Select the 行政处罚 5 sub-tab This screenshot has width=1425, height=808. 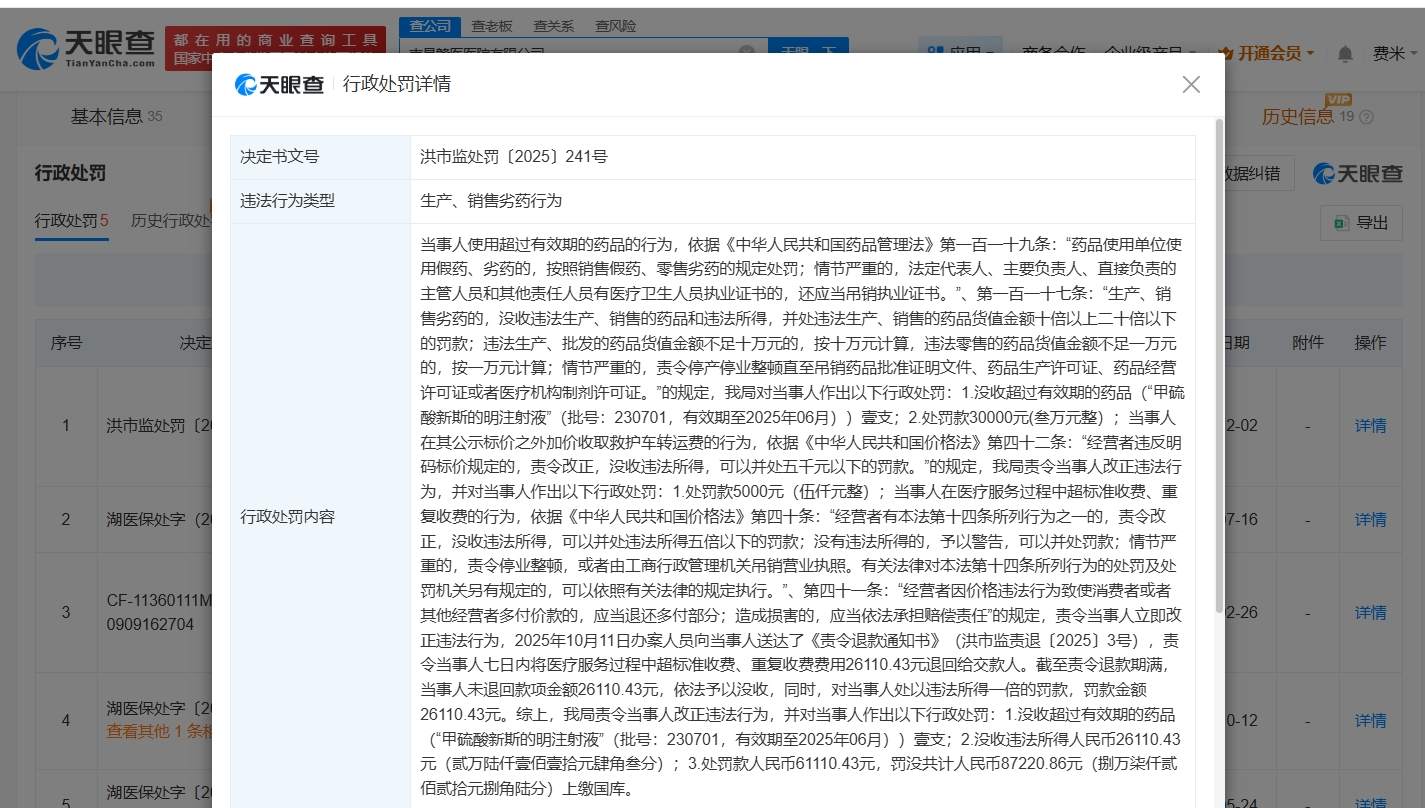pos(72,221)
